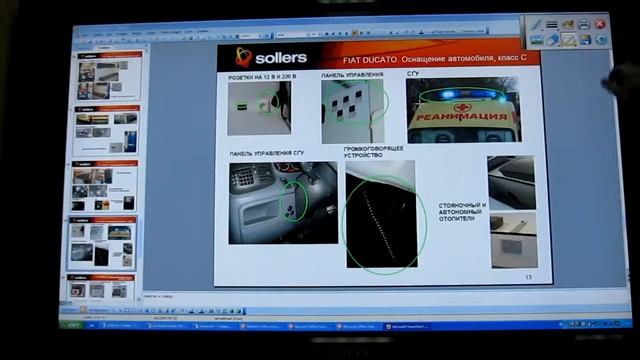
Task: Click the green picture icon in floating toolbar
Action: click(x=536, y=40)
